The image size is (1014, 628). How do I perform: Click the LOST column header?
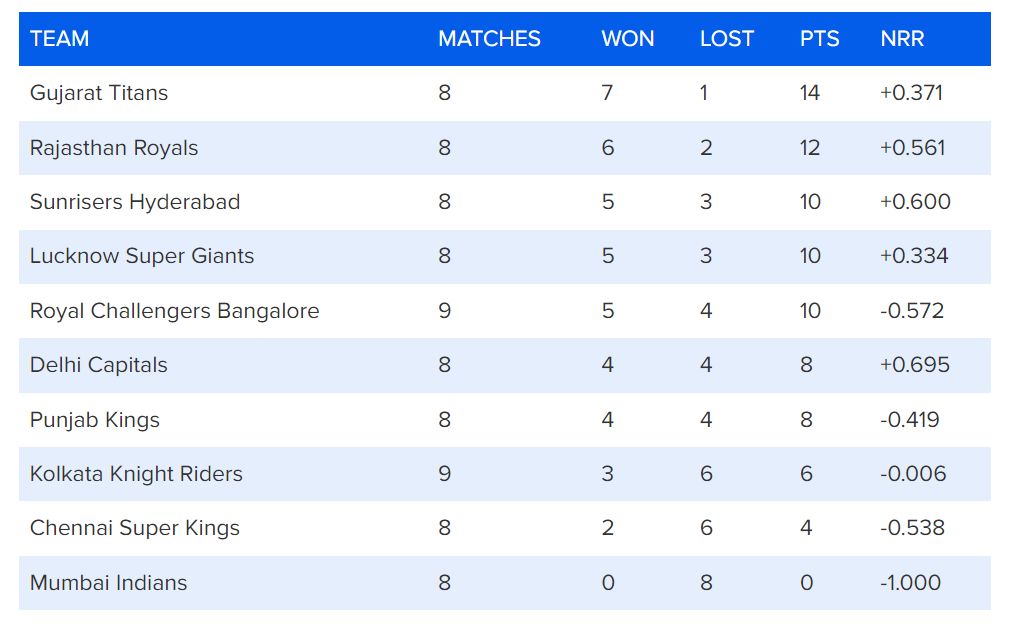[x=726, y=39]
